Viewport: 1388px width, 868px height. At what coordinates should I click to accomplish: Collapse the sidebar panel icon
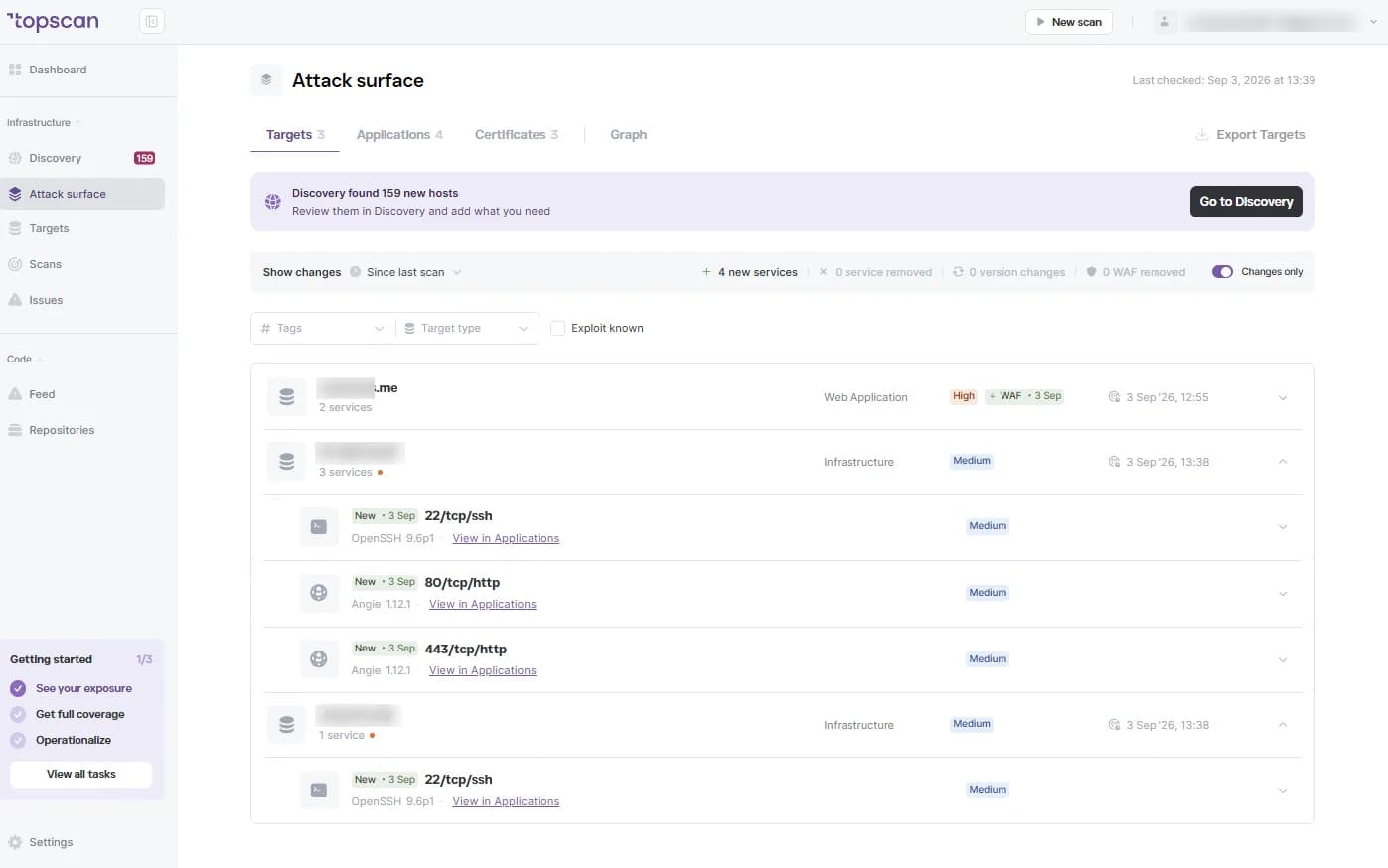click(152, 21)
